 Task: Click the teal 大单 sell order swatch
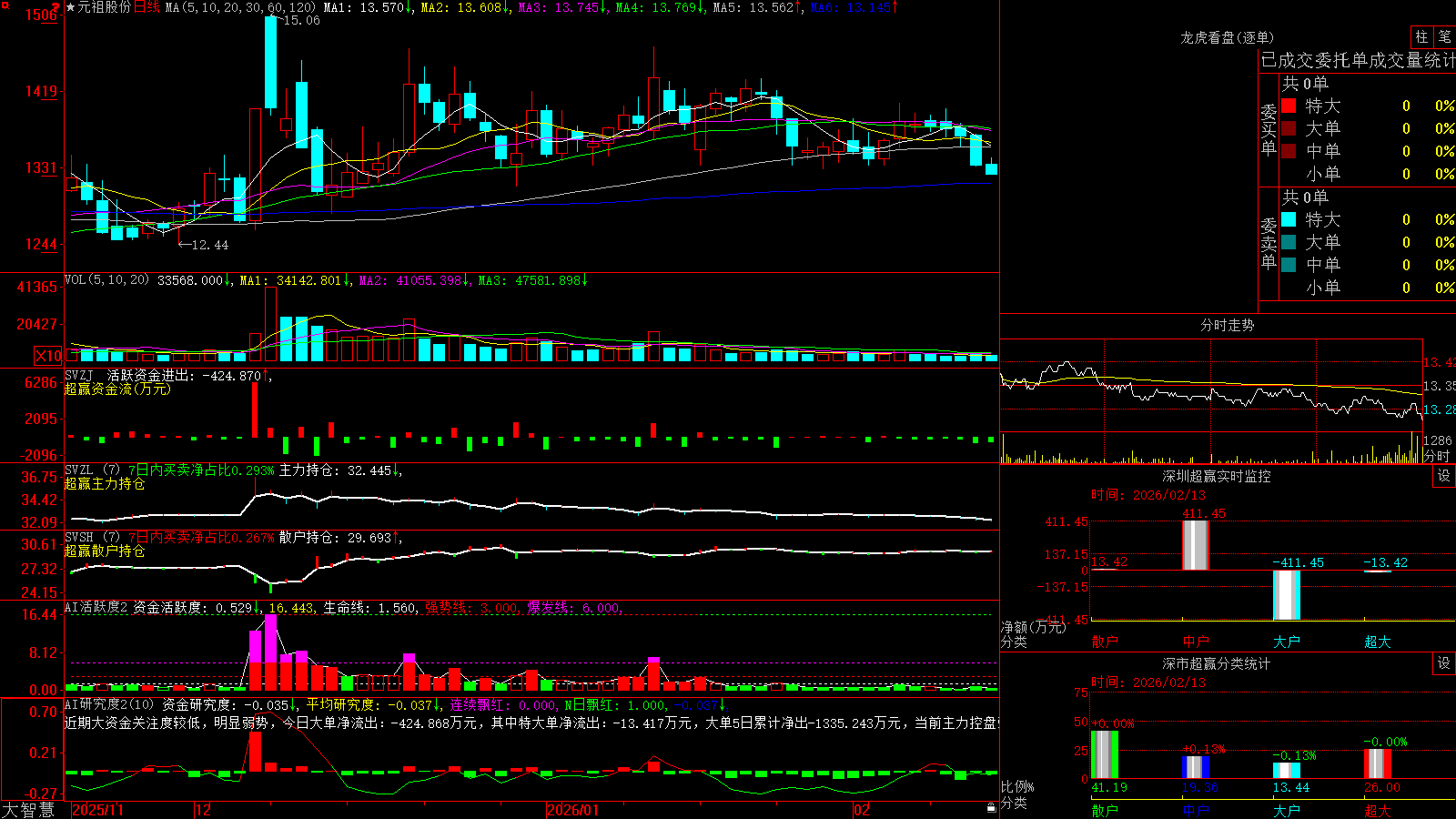(x=1289, y=242)
